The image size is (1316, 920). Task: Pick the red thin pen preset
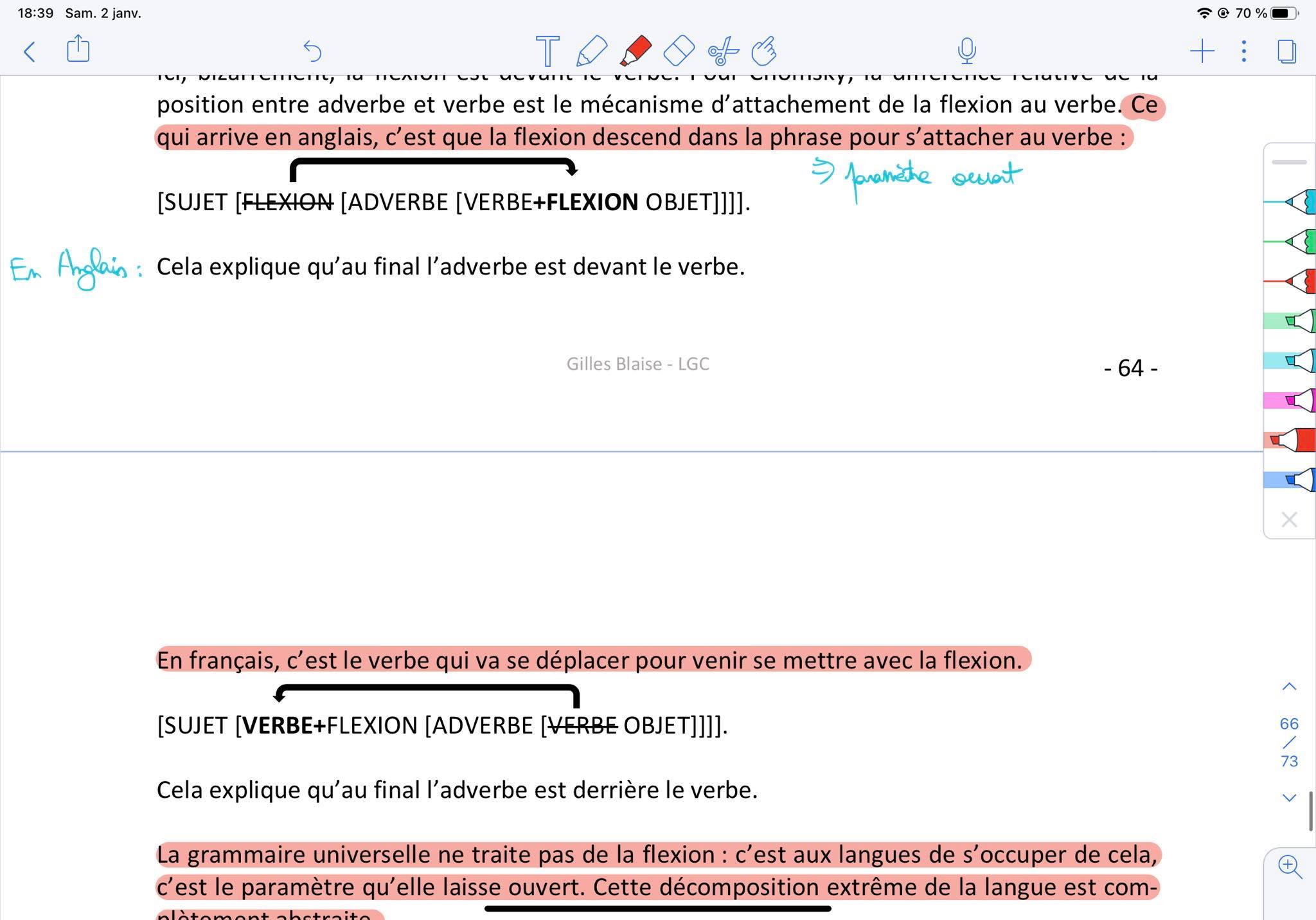point(1290,282)
